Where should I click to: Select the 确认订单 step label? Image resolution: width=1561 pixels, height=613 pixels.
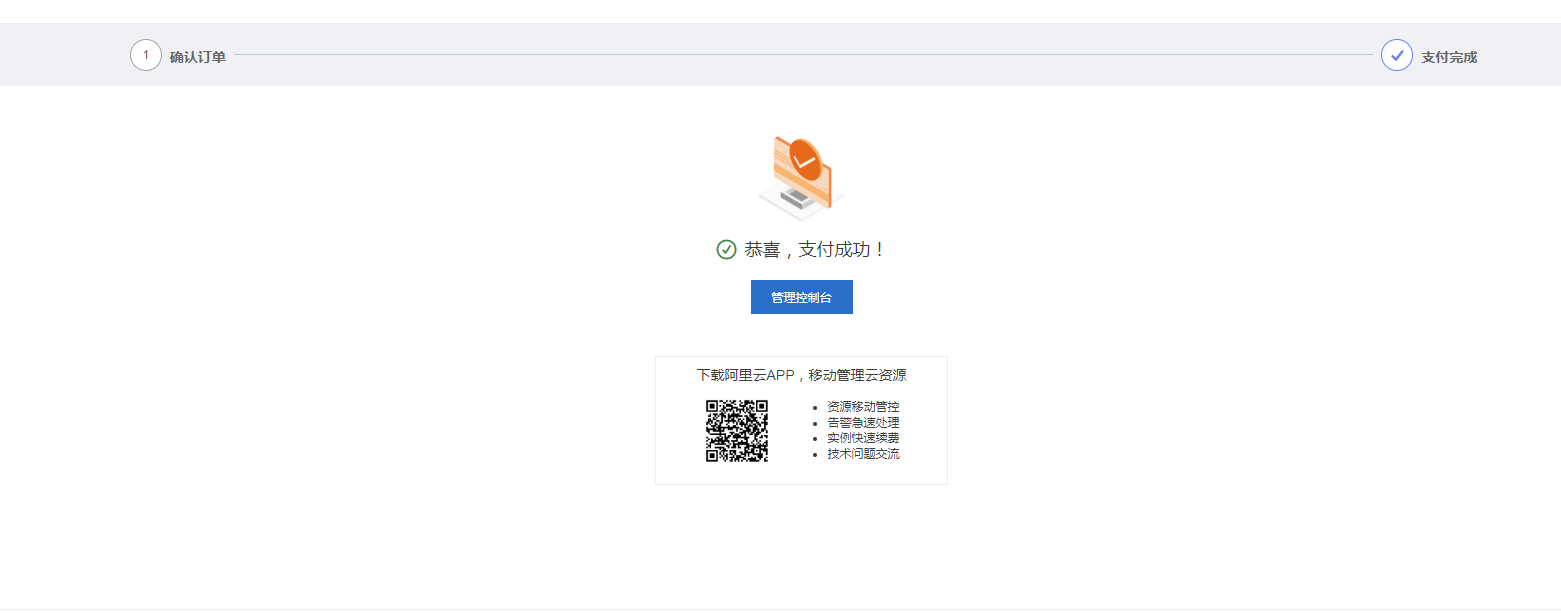pos(198,57)
